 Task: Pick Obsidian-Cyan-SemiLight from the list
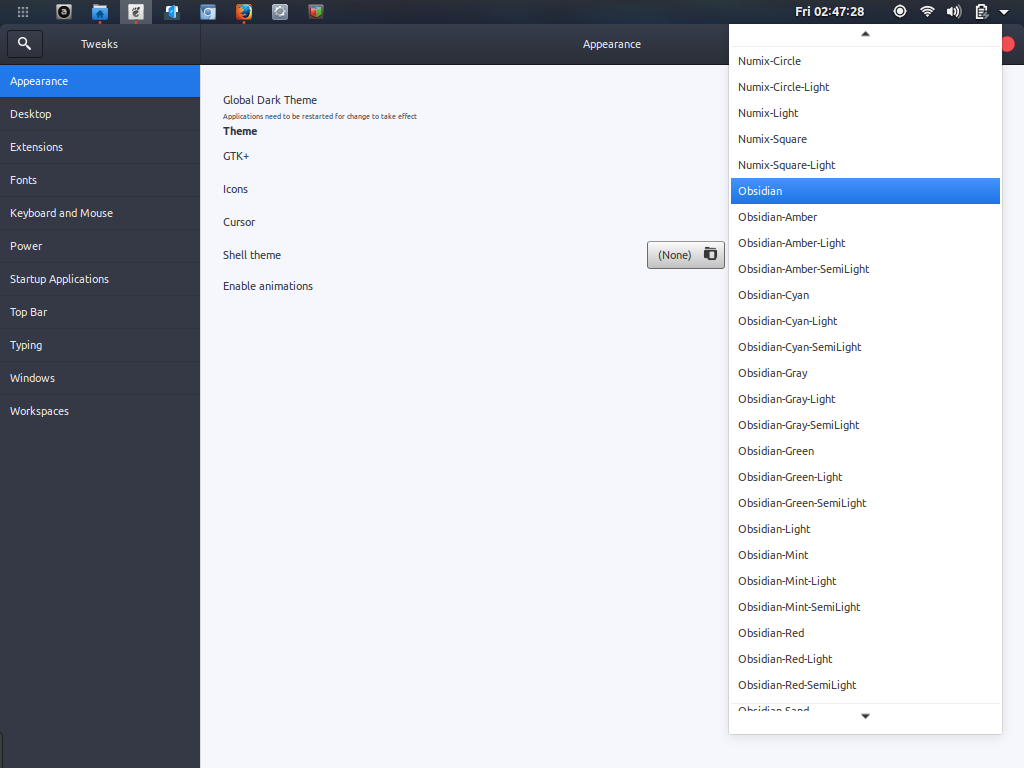(x=865, y=347)
